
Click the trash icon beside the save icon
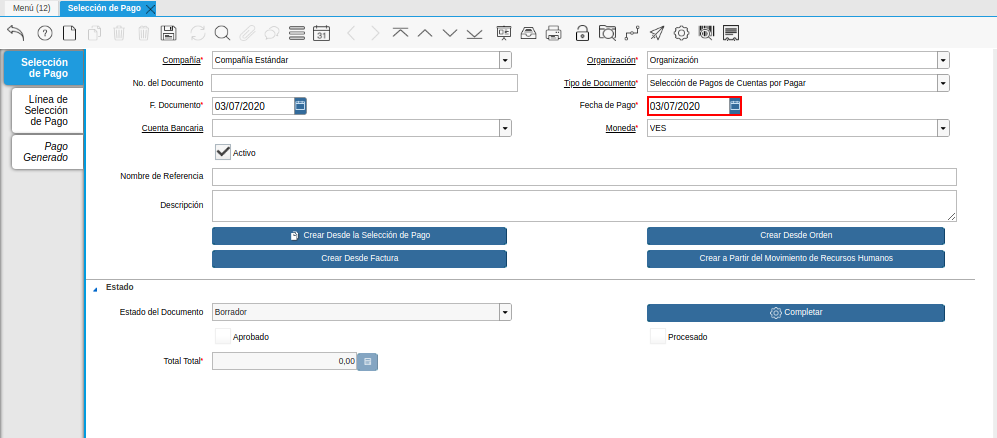(144, 32)
